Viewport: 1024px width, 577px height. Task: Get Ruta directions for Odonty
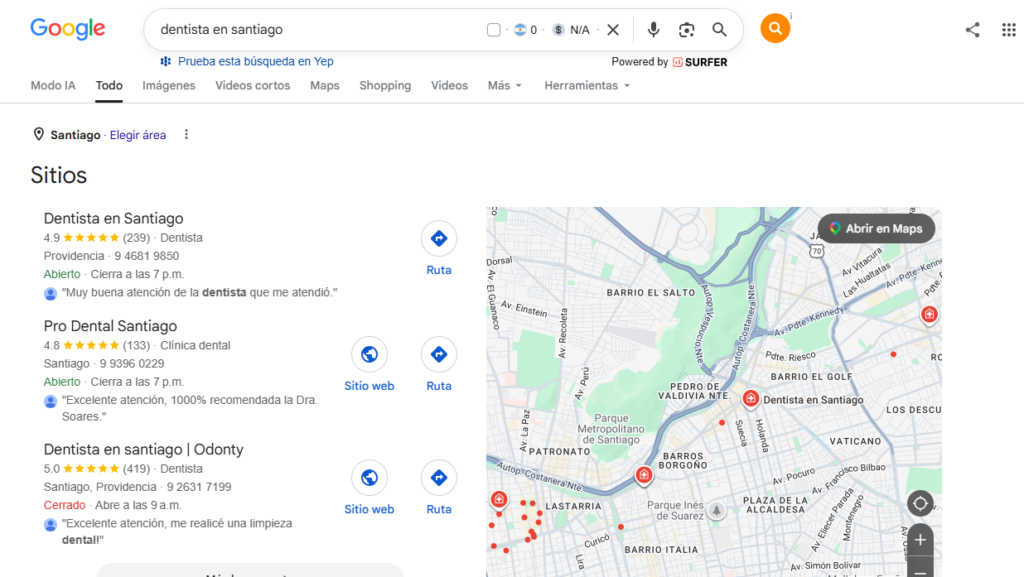[x=439, y=488]
